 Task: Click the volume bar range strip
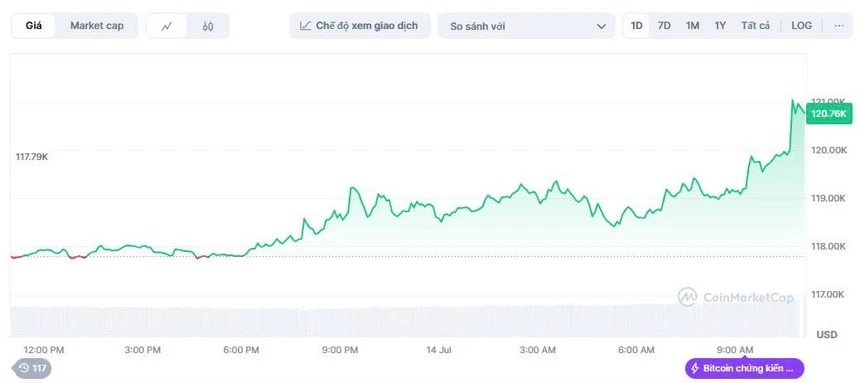[x=408, y=321]
